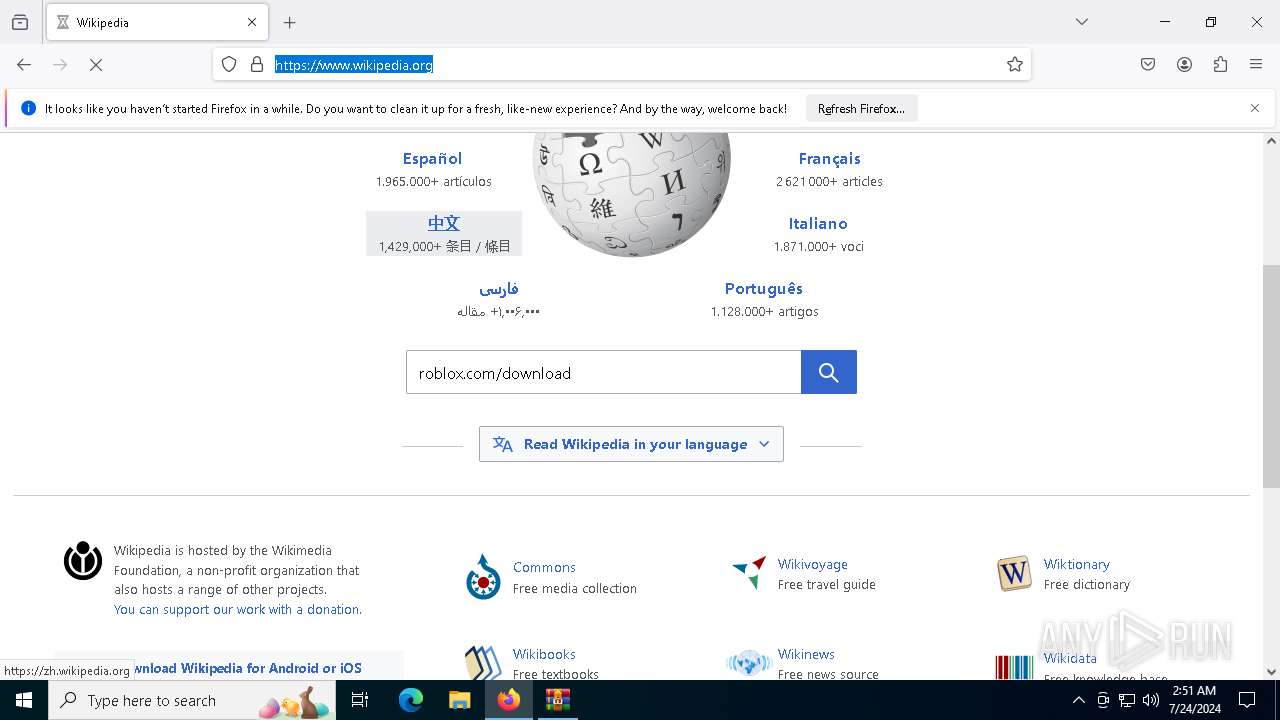The image size is (1280, 720).
Task: View site security padlock information
Action: pos(257,65)
